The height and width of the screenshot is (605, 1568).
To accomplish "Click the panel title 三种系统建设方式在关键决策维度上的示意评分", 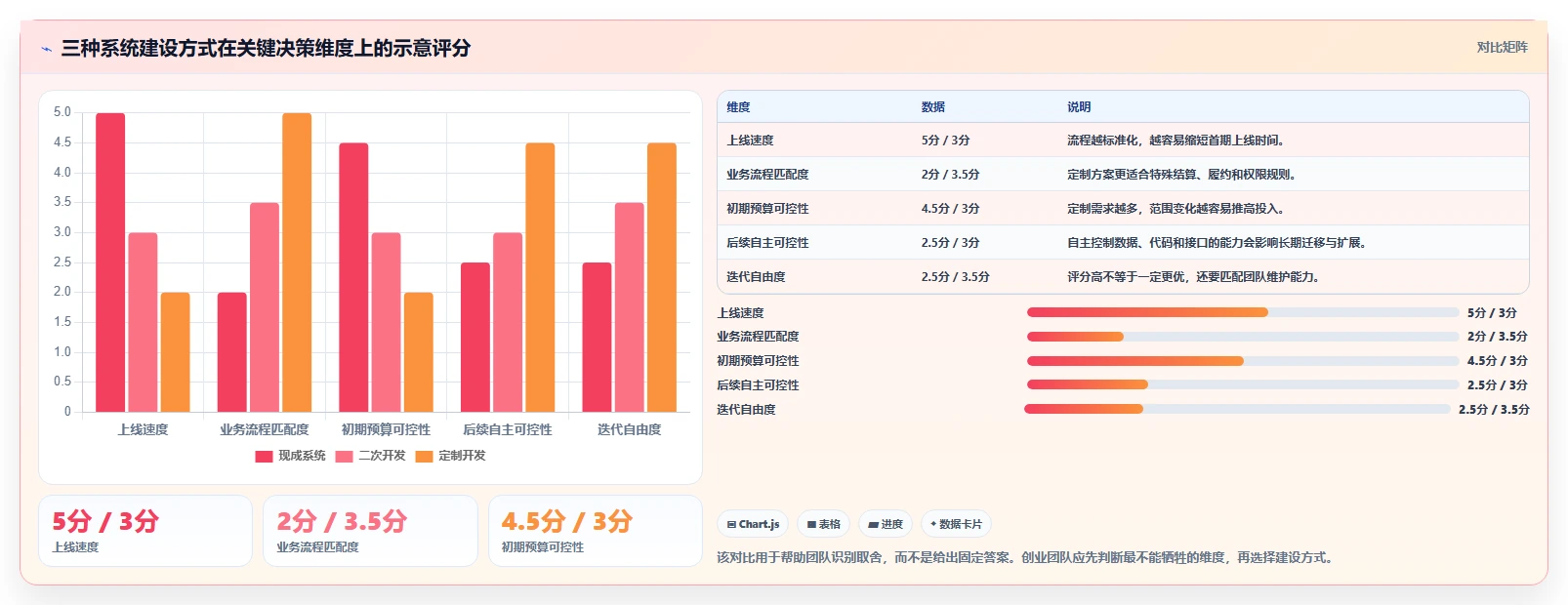I will click(266, 49).
